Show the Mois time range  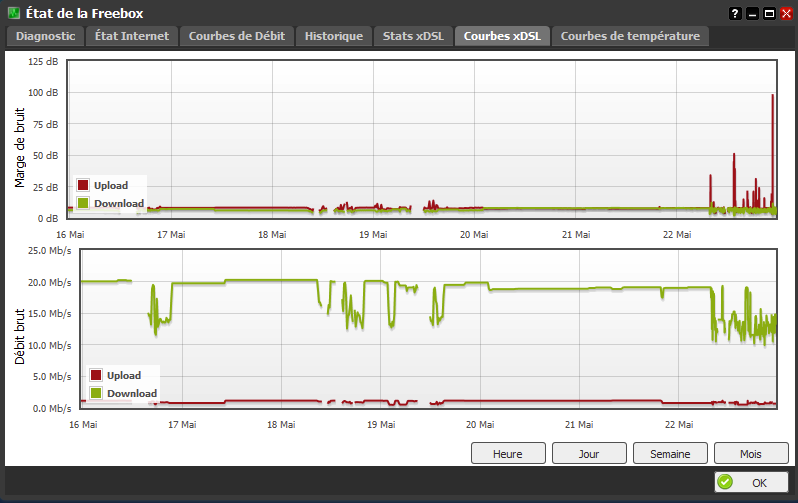coord(751,453)
